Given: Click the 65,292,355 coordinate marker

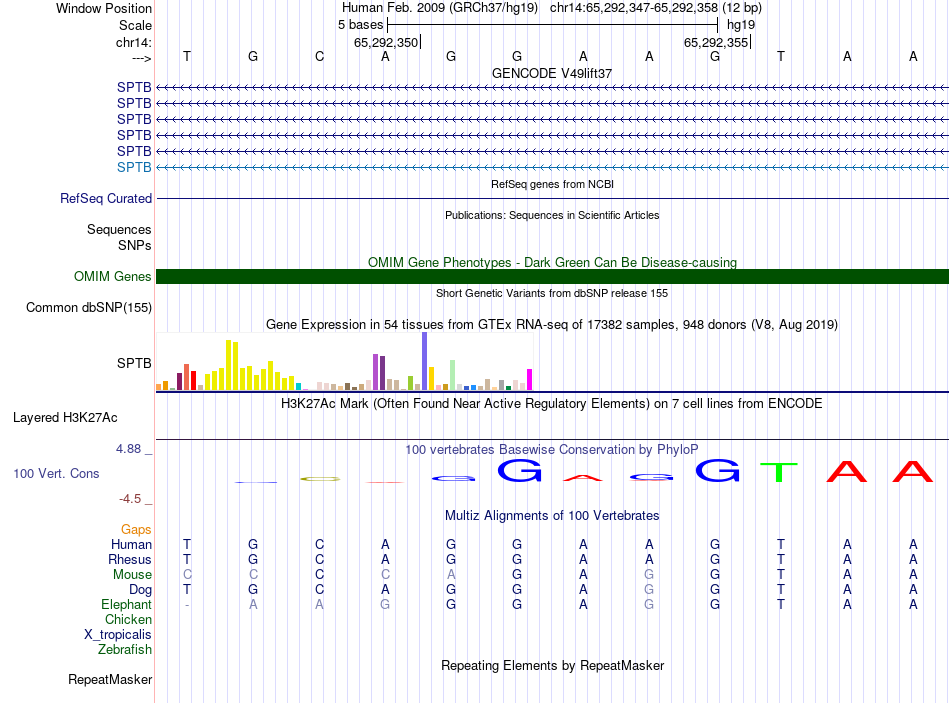Looking at the screenshot, I should click(716, 42).
